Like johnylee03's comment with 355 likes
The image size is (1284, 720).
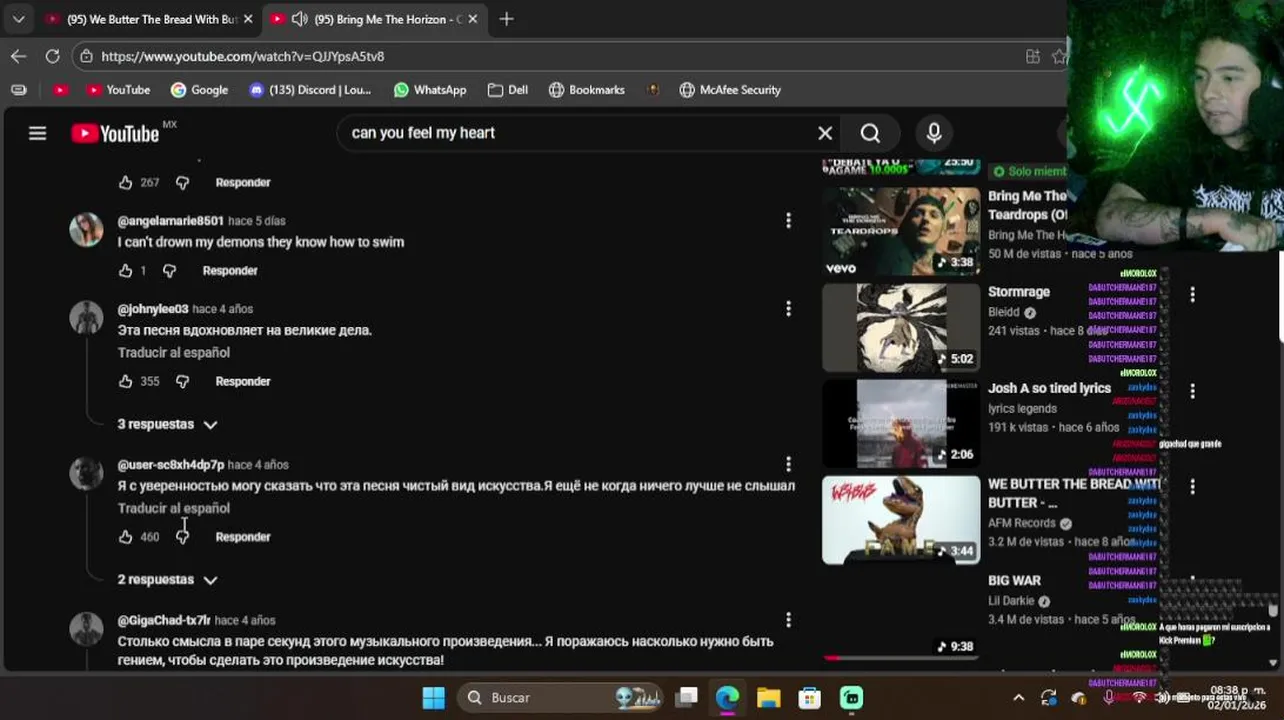tap(125, 381)
